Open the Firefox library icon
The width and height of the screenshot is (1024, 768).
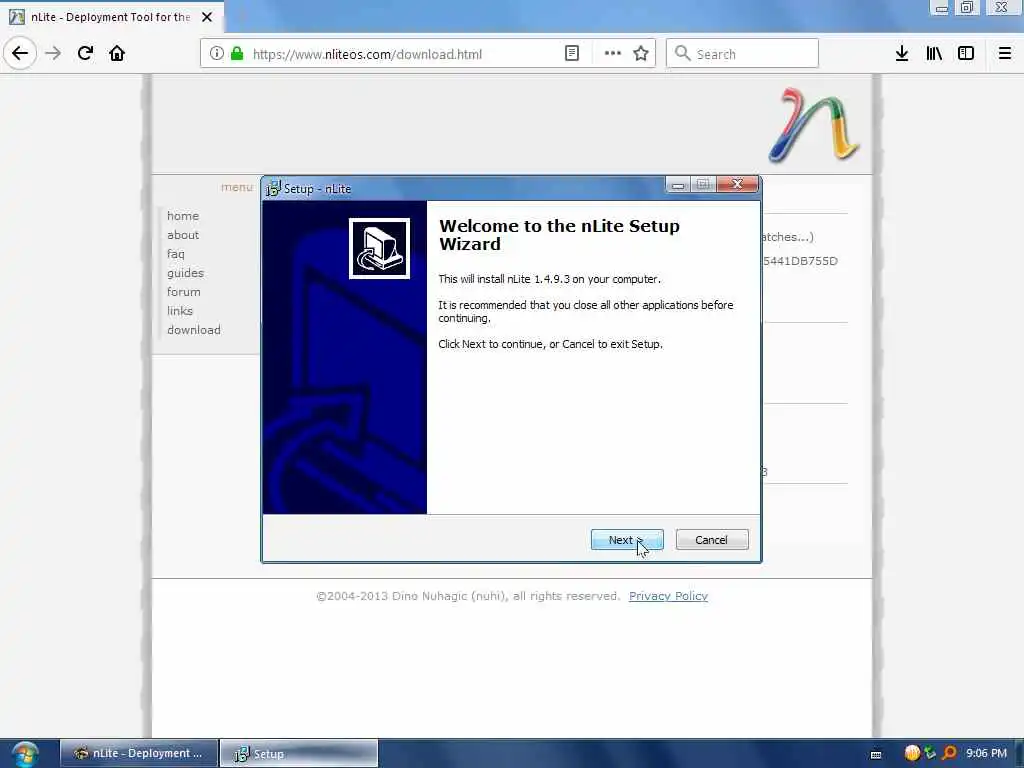coord(934,54)
